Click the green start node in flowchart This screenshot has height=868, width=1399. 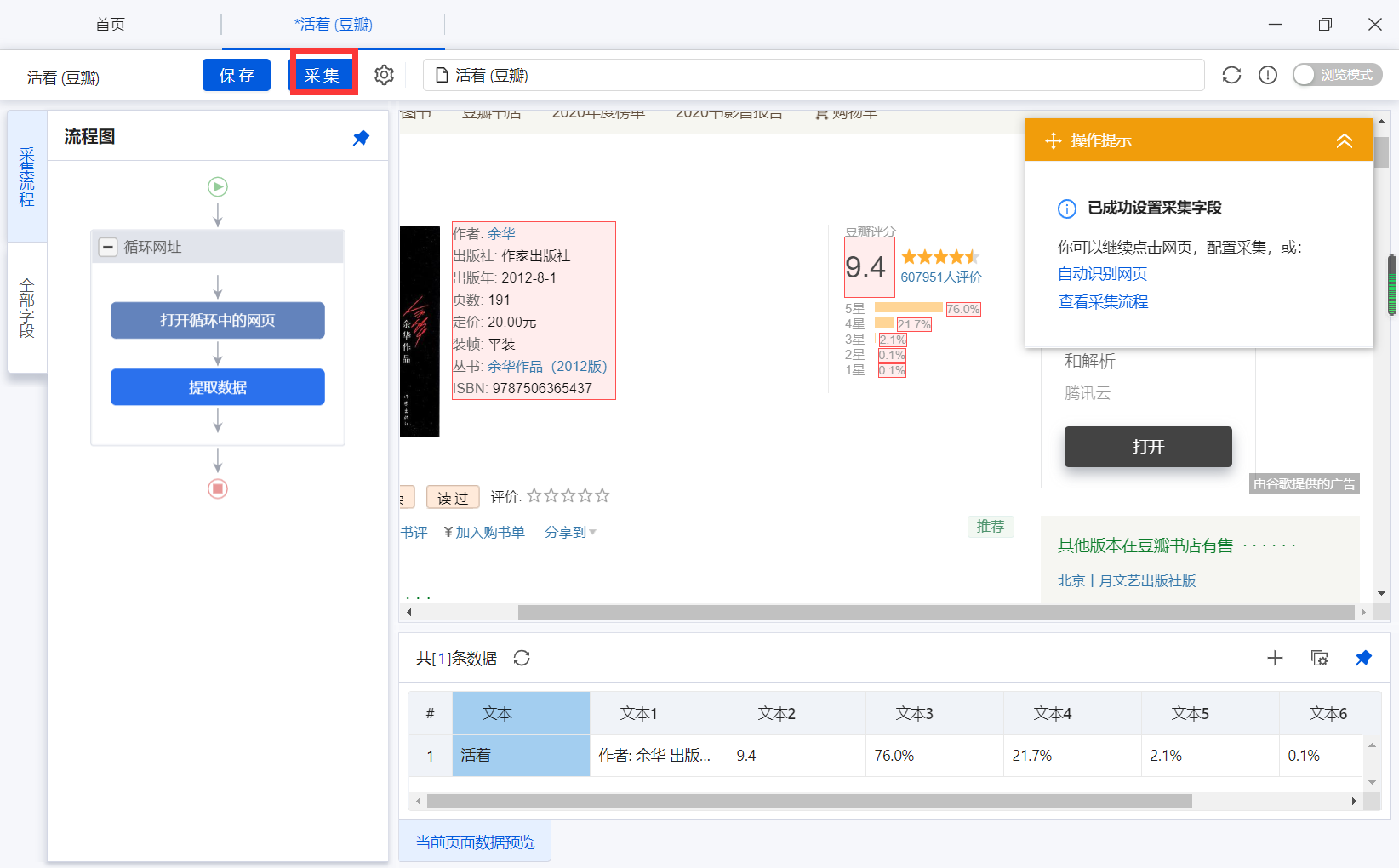pos(218,186)
